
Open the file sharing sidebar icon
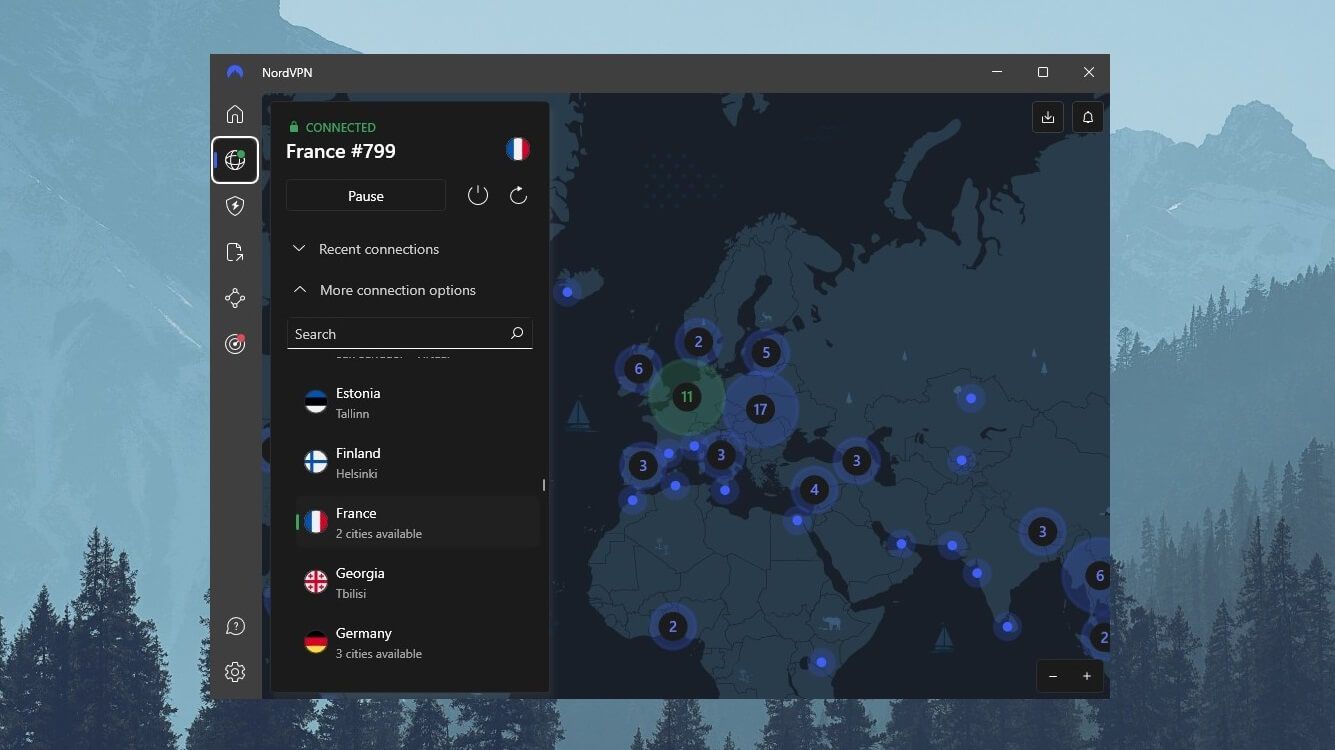235,252
